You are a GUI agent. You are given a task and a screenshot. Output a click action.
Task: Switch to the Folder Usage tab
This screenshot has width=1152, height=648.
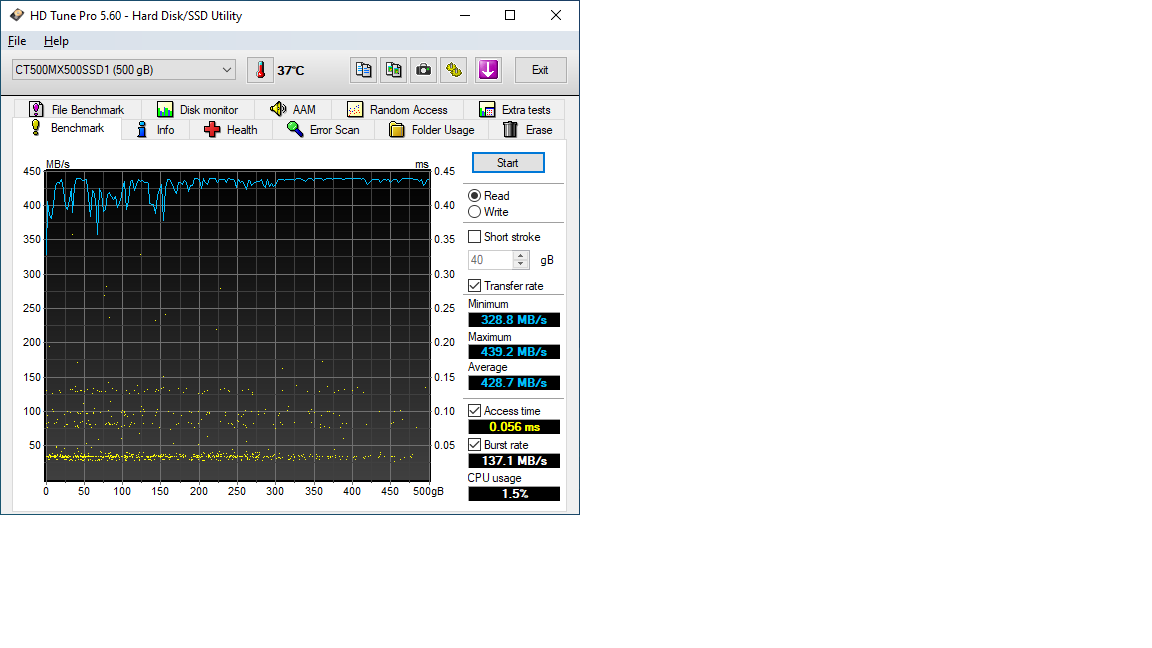(x=432, y=130)
